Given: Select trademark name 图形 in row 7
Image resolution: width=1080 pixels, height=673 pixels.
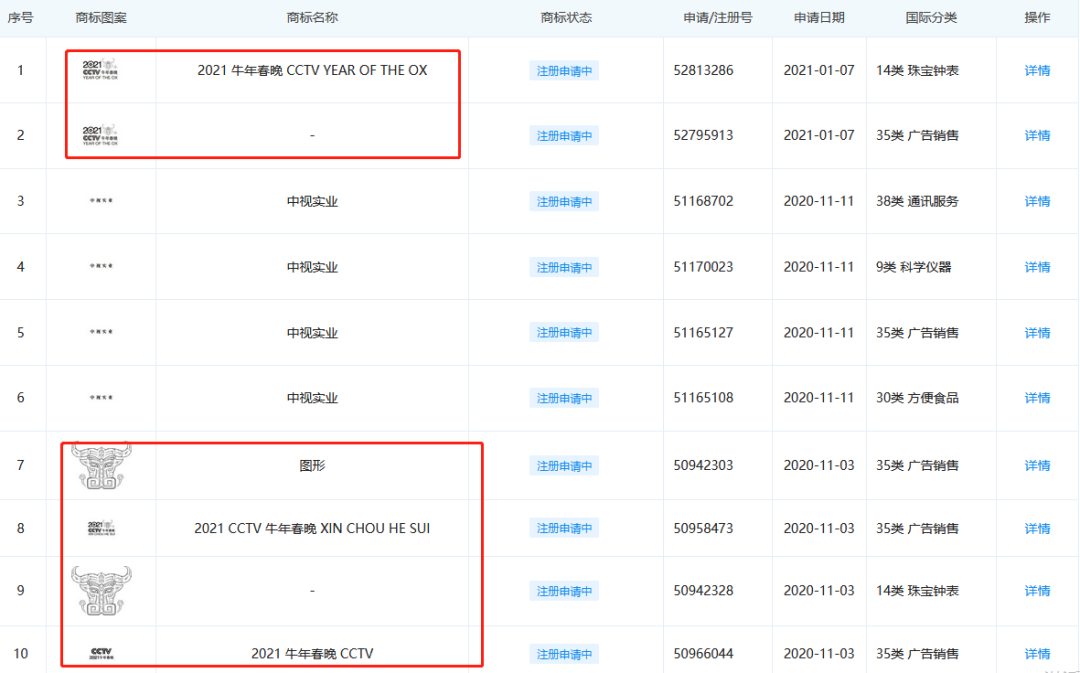Looking at the screenshot, I should (x=312, y=466).
